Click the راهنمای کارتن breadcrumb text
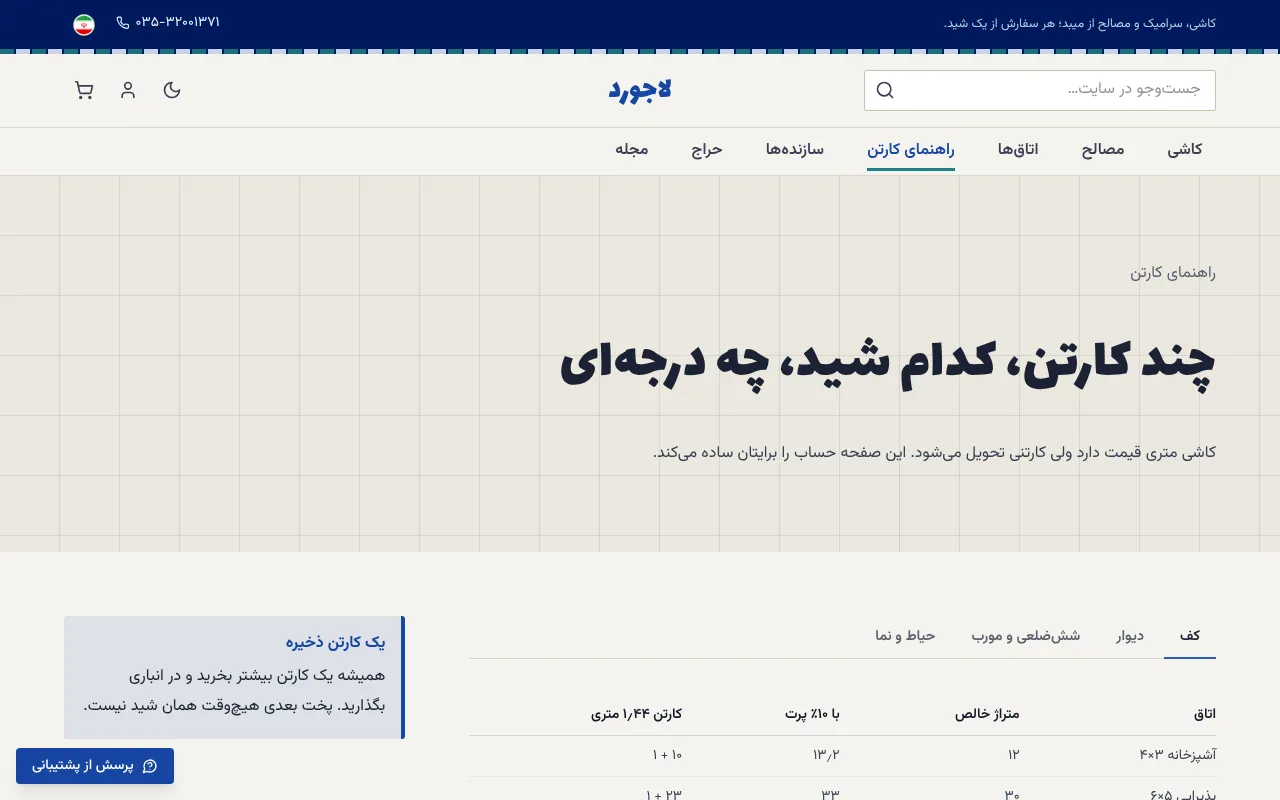 coord(1173,272)
